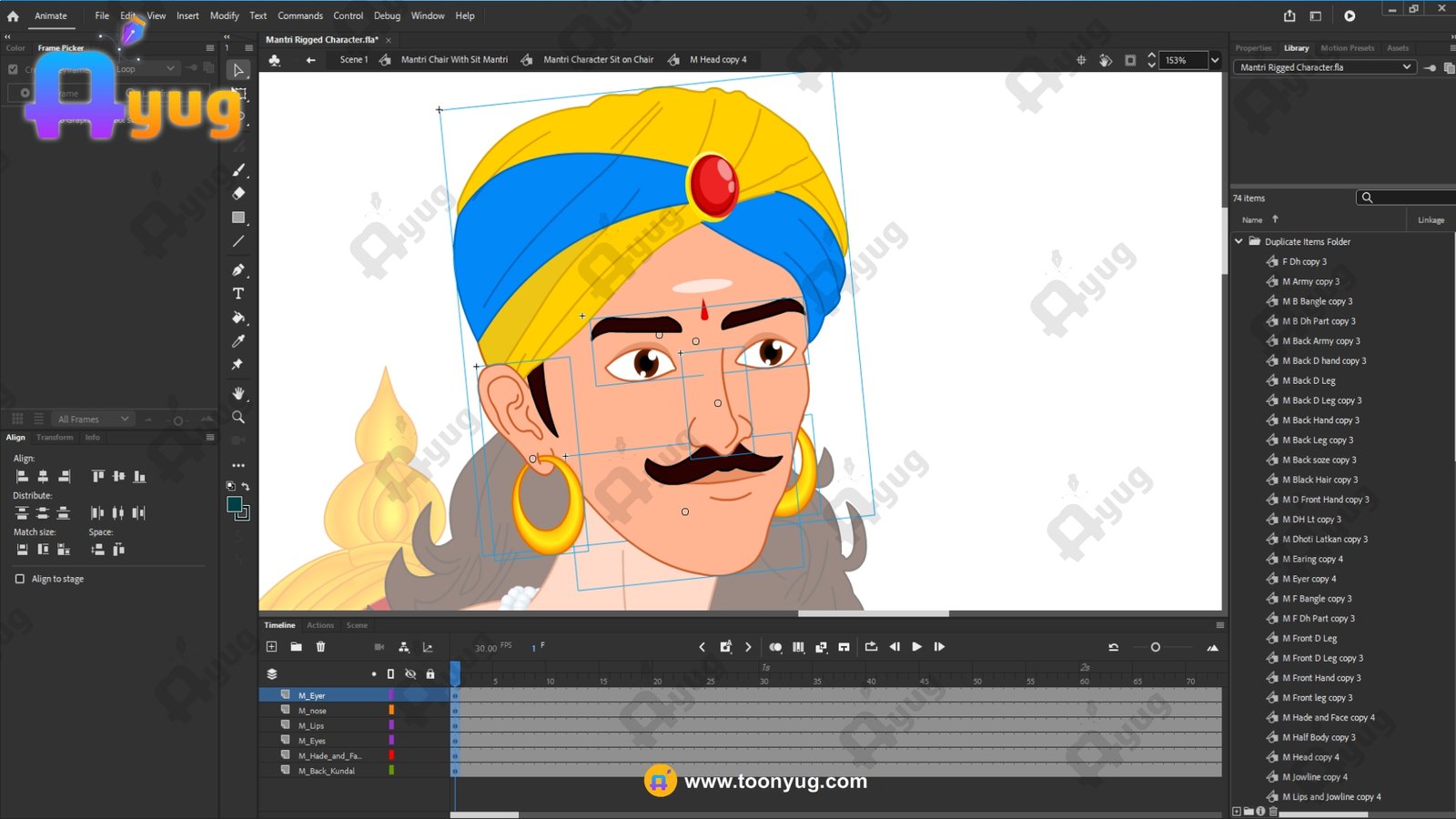Screen dimensions: 1456x819
Task: Open the zoom percentage dropdown
Action: click(1215, 60)
